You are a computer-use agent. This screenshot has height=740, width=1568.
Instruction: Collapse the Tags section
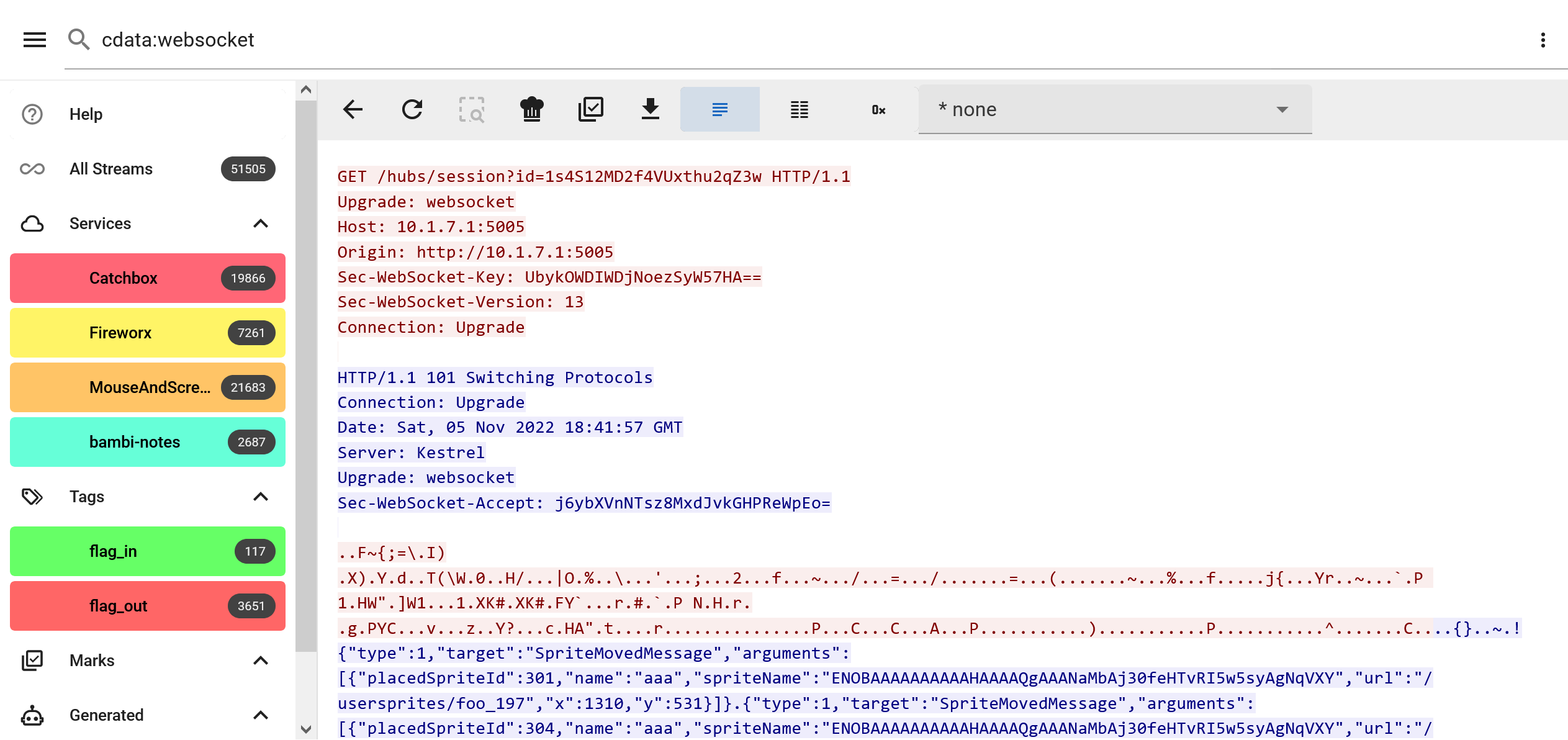coord(261,497)
